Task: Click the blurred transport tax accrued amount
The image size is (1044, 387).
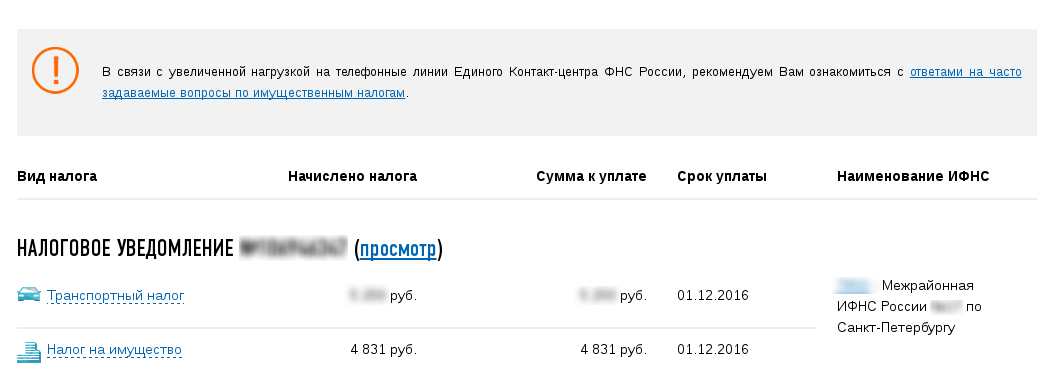Action: pyautogui.click(x=368, y=295)
